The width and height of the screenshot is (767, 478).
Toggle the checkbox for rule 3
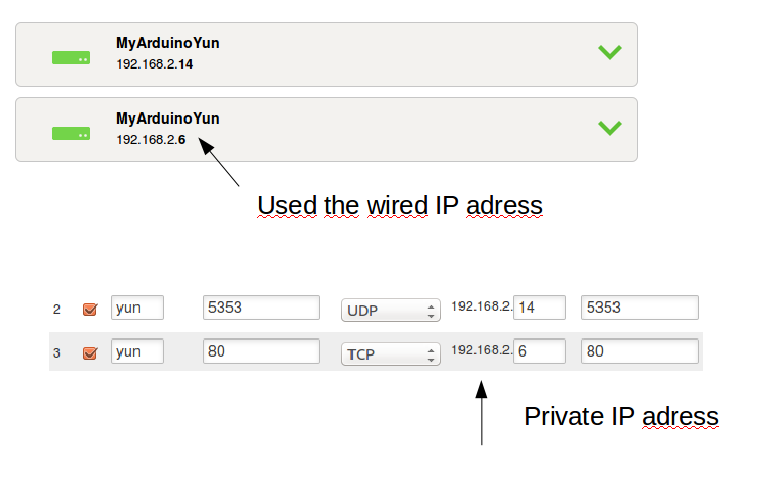click(x=90, y=353)
